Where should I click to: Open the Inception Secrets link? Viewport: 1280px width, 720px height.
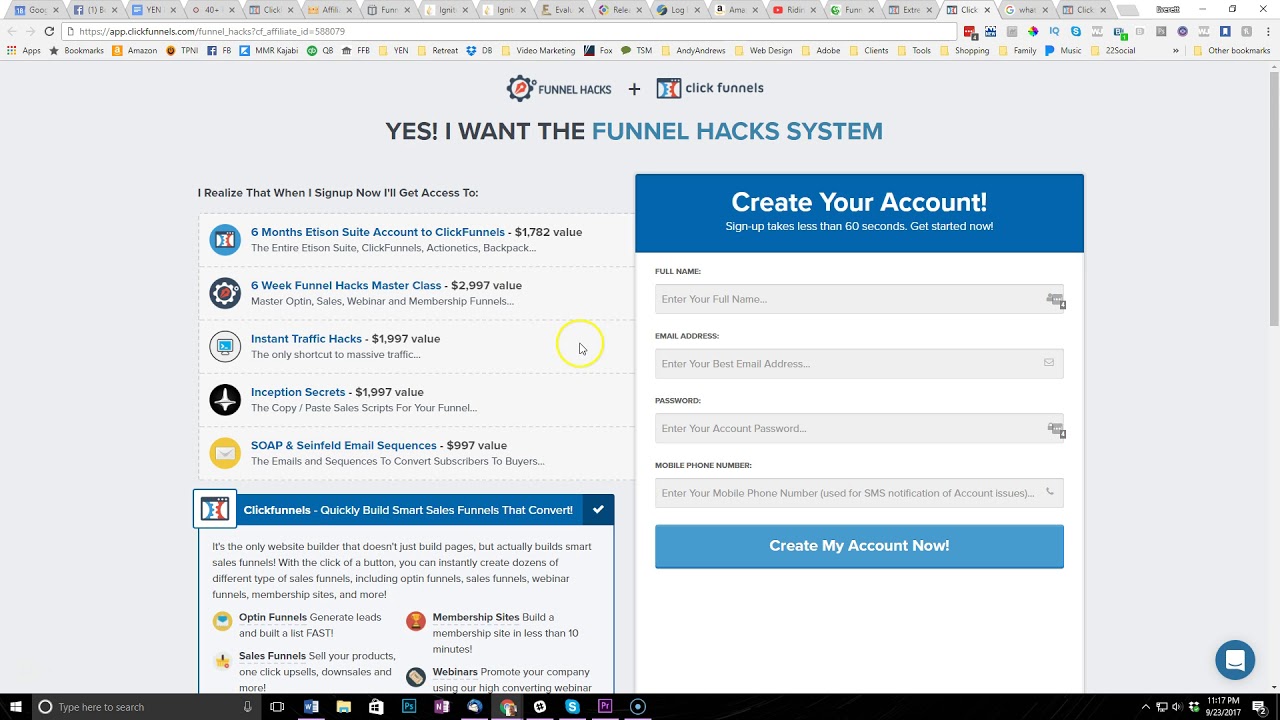click(298, 392)
